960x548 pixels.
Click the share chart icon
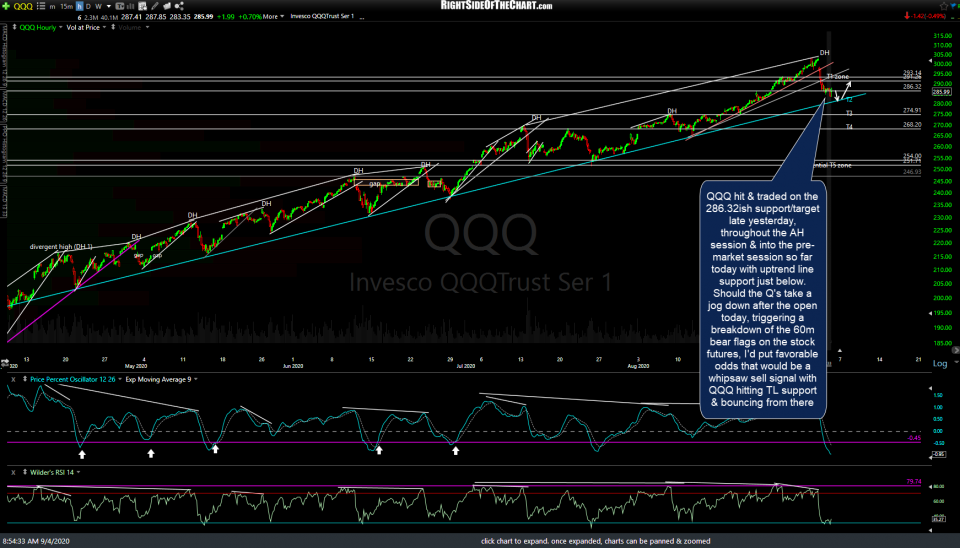(179, 6)
